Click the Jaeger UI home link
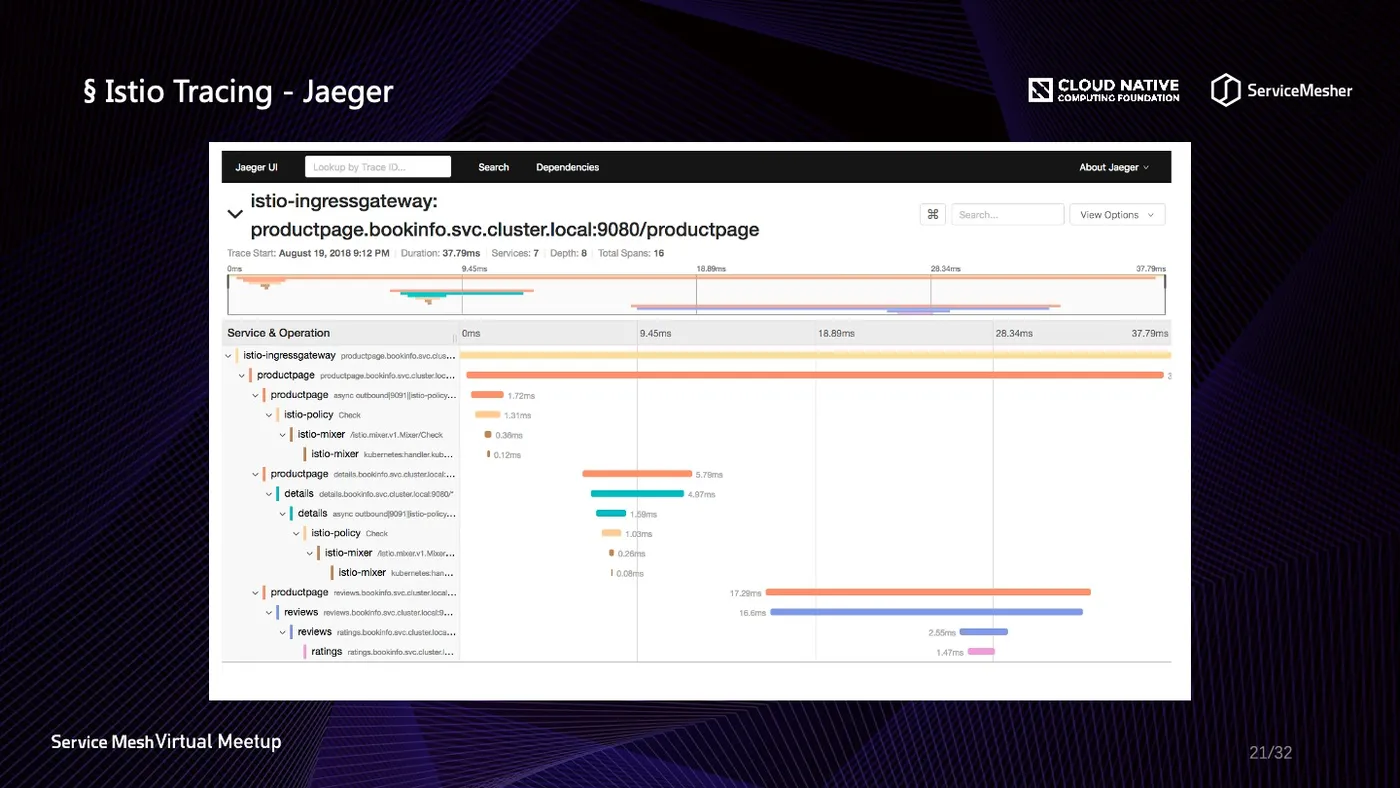 (x=256, y=167)
